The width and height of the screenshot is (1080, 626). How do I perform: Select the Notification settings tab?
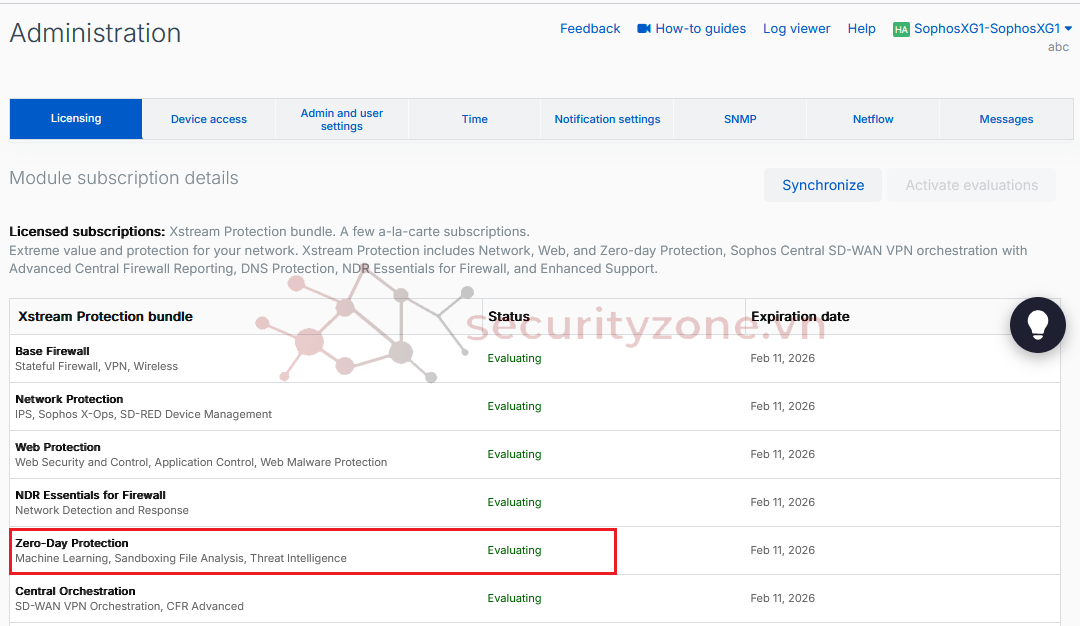[607, 119]
